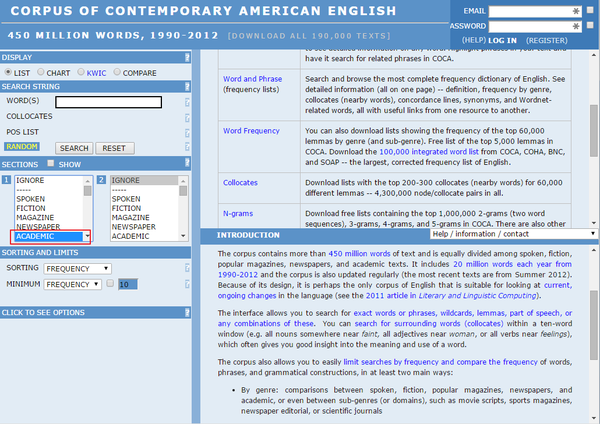600x424 pixels.
Task: Open 100,000 integrated word list link
Action: [429, 152]
